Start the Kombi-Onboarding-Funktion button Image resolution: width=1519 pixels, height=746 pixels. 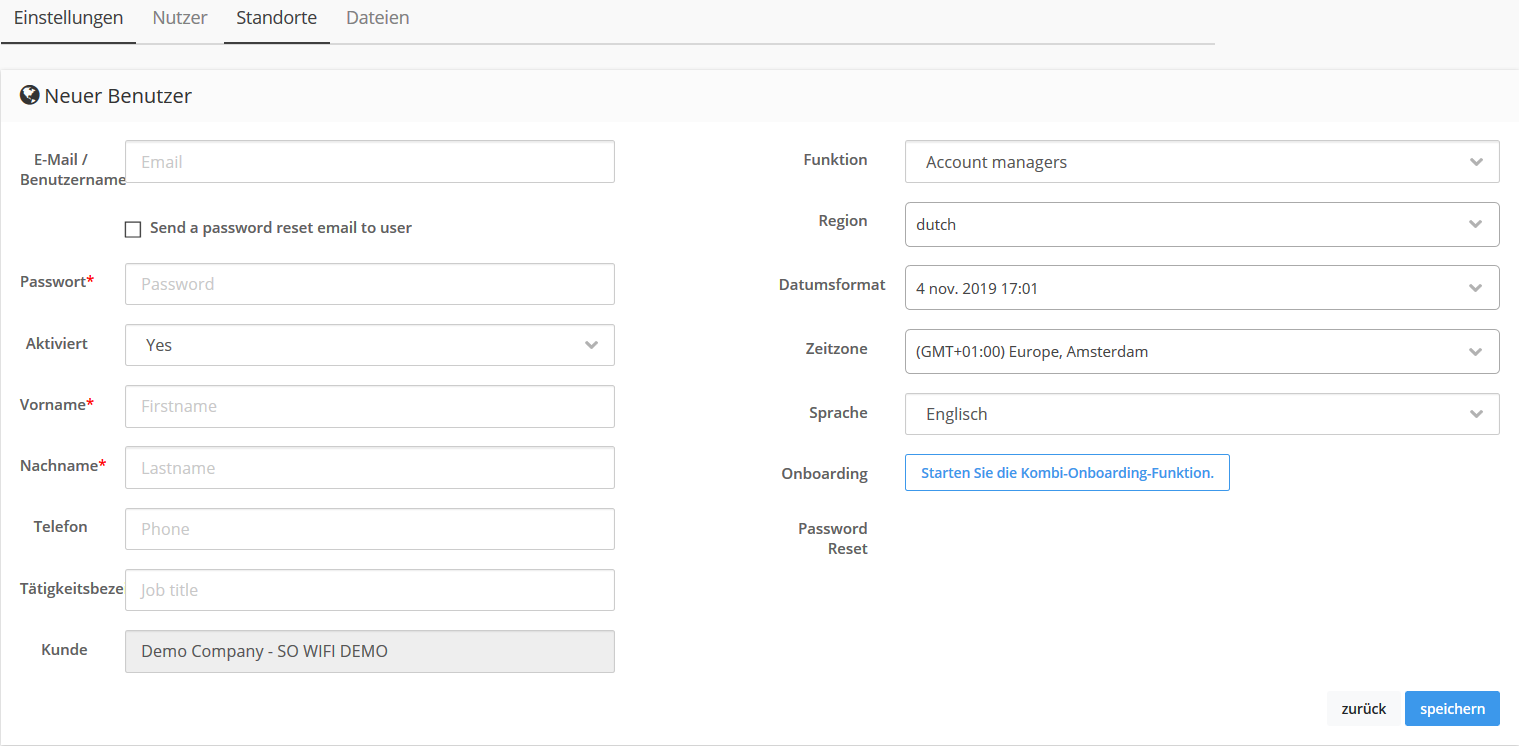[1067, 473]
